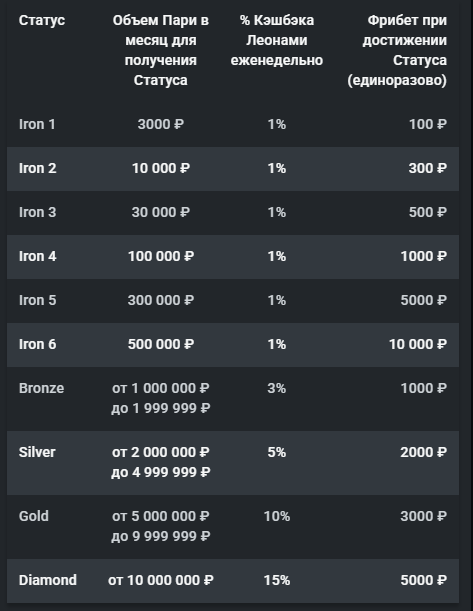This screenshot has width=473, height=611.
Task: Click the Iron 4 status label
Action: click(37, 256)
